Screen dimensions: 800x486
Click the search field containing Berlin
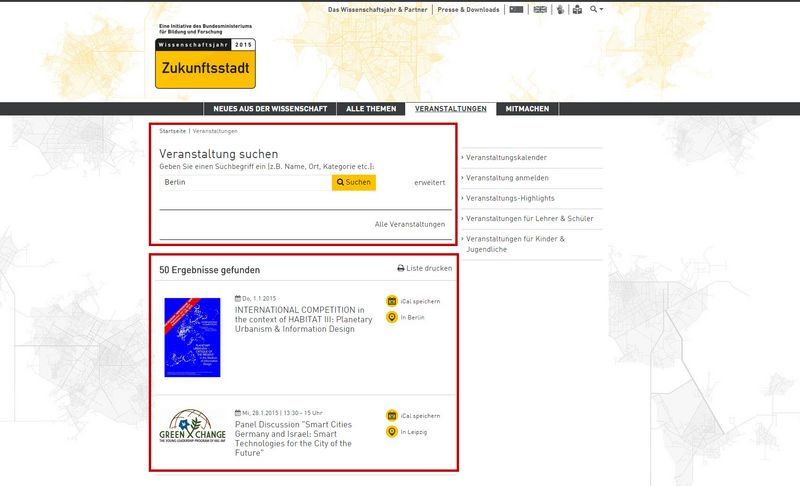pos(245,183)
